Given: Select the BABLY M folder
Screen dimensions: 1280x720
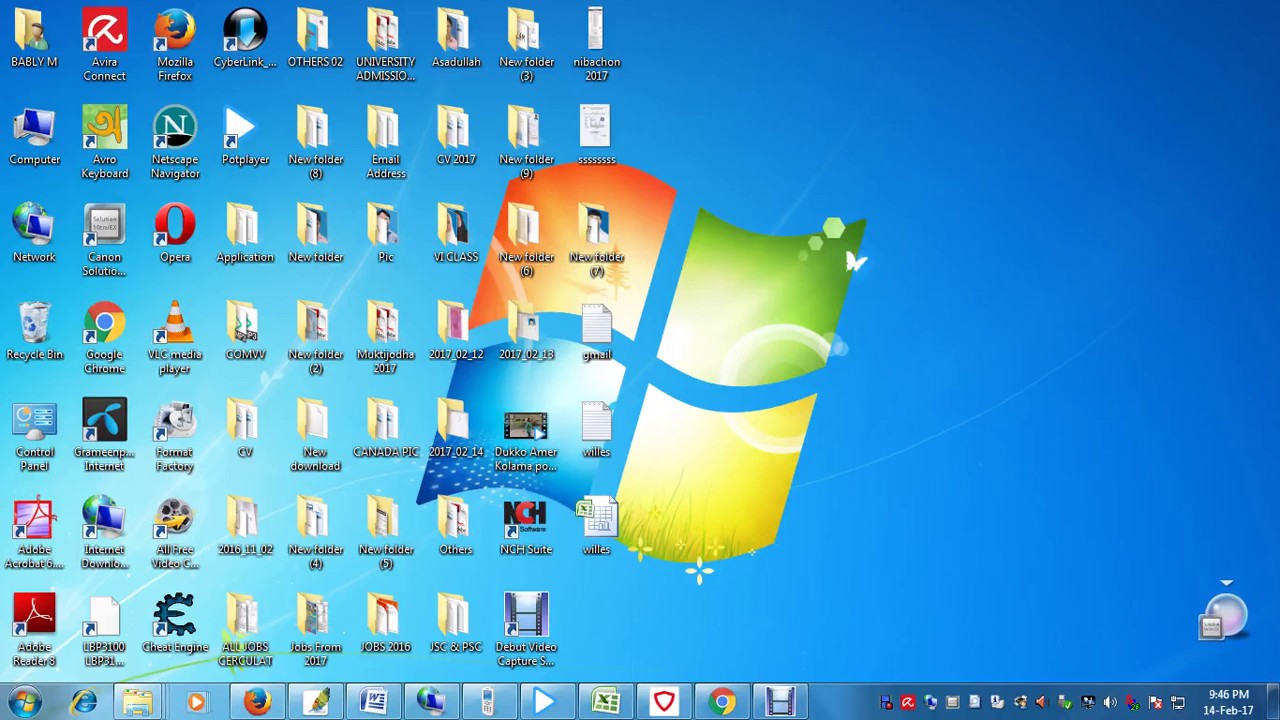Looking at the screenshot, I should (34, 40).
